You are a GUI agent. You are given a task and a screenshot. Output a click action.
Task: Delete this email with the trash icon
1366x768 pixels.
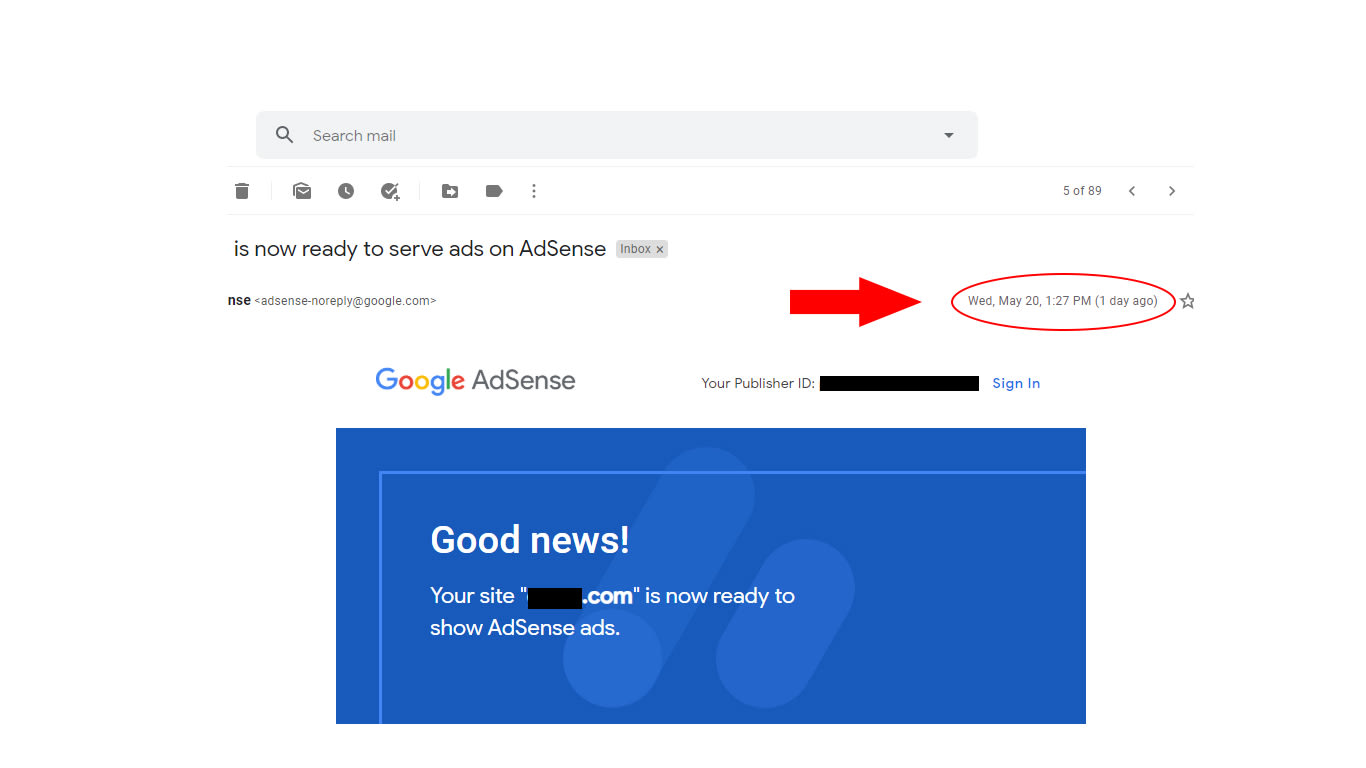(242, 191)
